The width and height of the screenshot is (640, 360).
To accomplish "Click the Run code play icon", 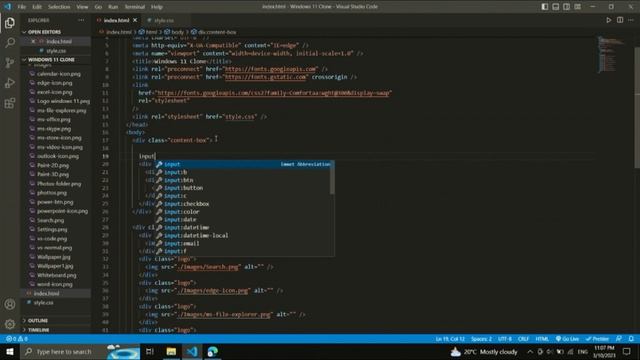I will 609,20.
